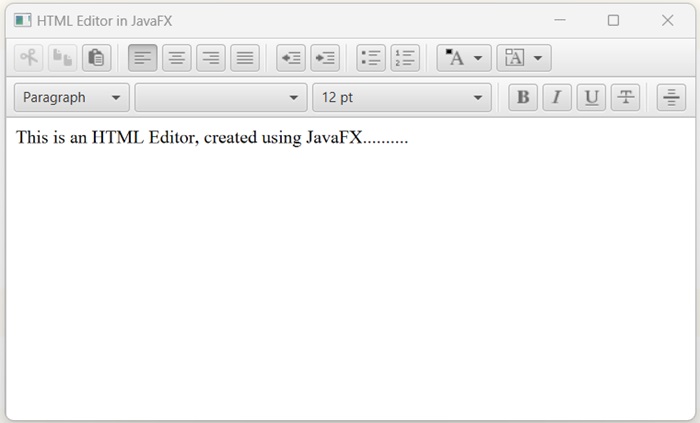Increase indent with indent icon
Screen dimensions: 700x423
325,58
